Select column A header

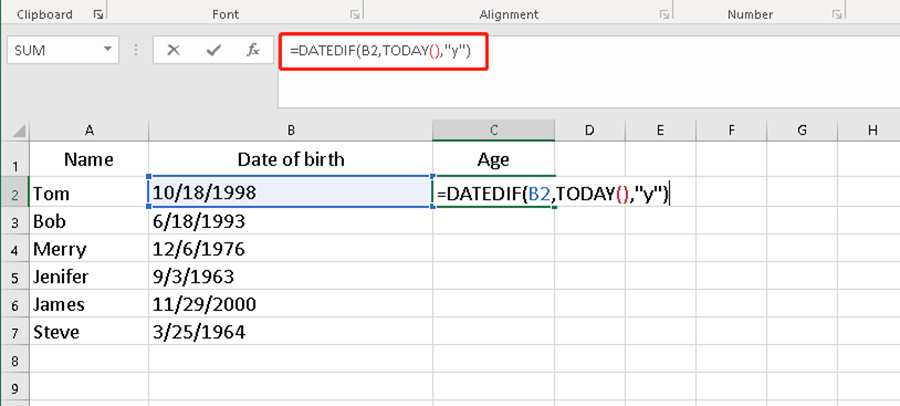pyautogui.click(x=89, y=130)
